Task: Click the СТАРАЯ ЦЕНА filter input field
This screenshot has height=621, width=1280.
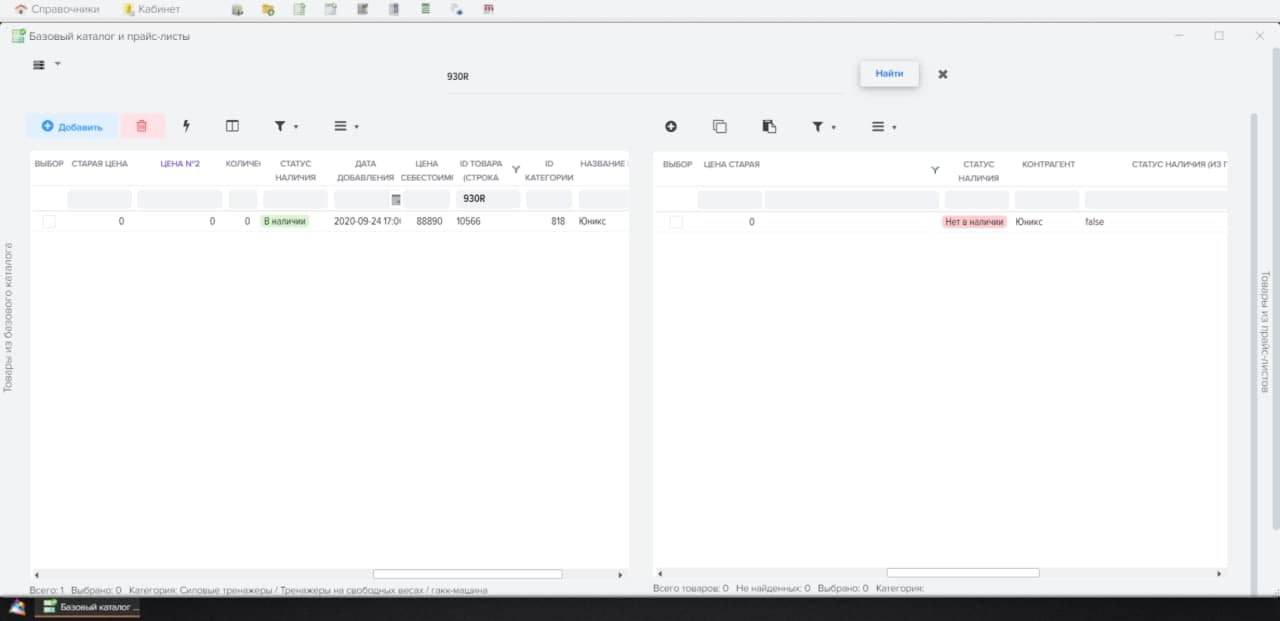Action: 99,199
